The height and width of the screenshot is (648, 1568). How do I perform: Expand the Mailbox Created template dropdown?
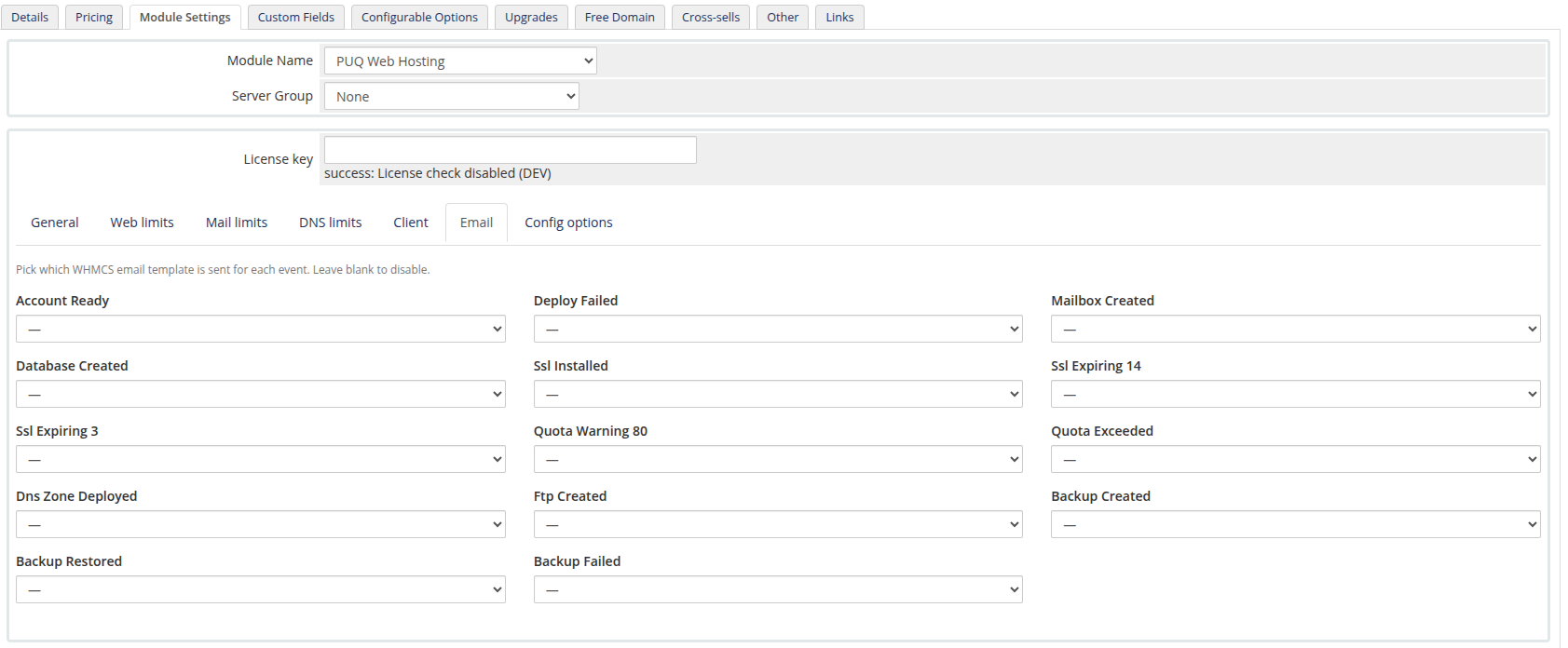click(1296, 329)
